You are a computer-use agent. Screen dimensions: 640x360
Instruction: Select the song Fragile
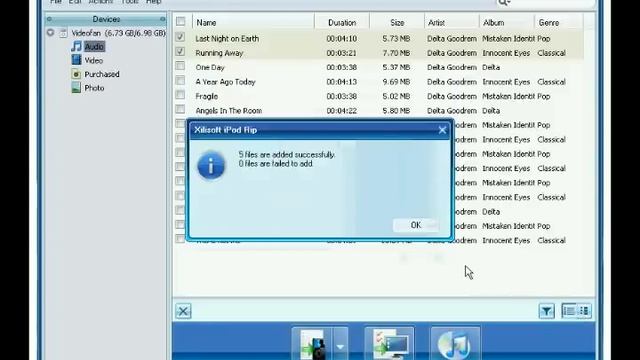[207, 96]
